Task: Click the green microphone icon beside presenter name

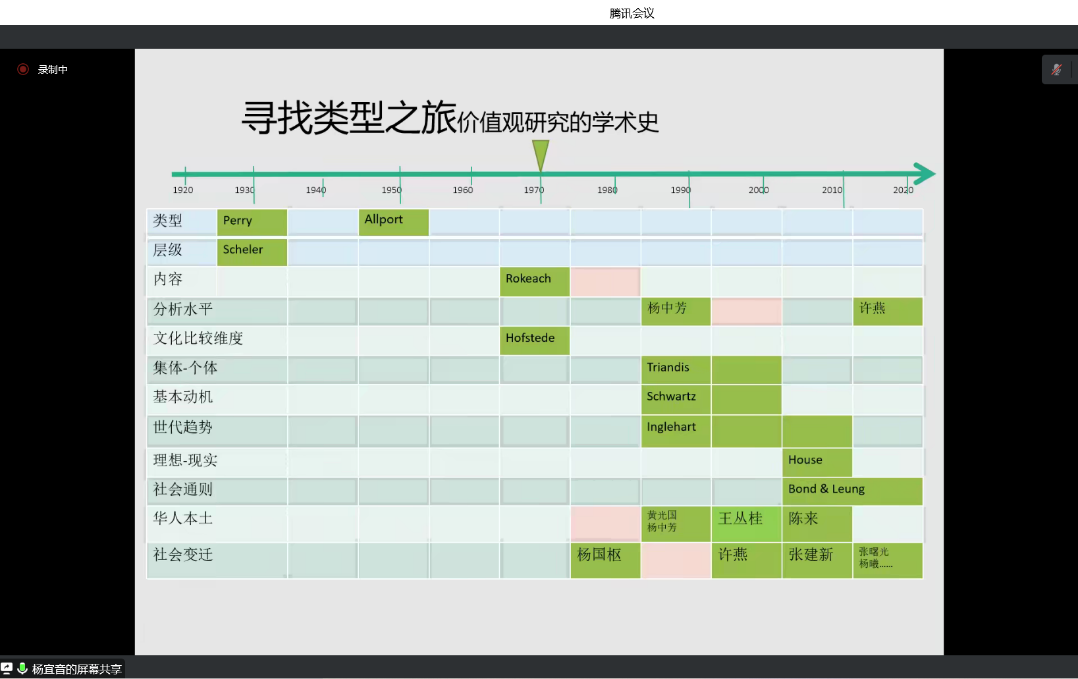Action: point(22,669)
